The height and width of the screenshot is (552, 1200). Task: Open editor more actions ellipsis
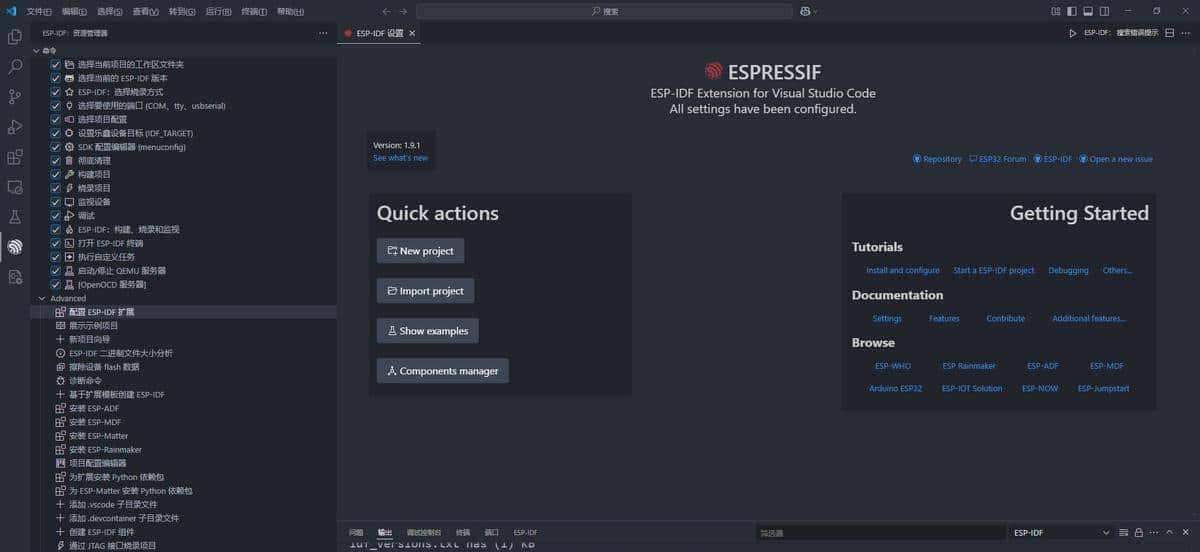click(1187, 33)
